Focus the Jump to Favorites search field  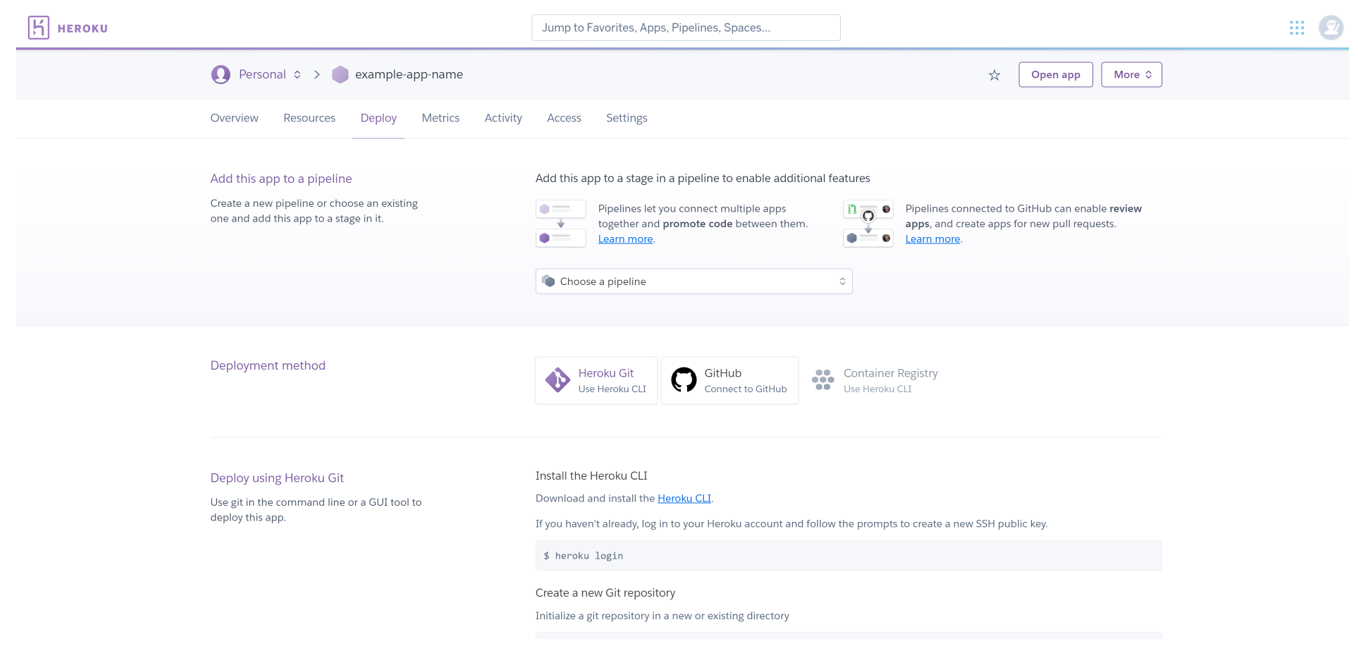[x=686, y=28]
